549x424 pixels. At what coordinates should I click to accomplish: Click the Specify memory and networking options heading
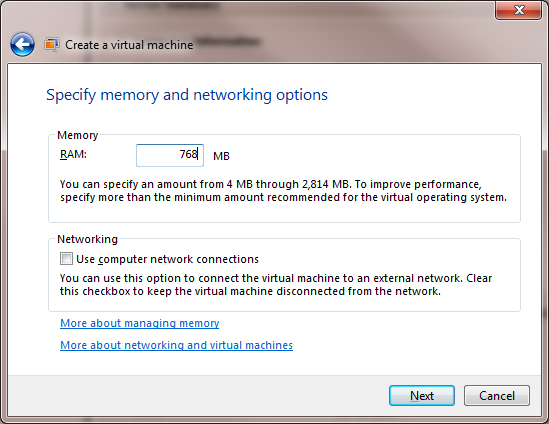(187, 95)
